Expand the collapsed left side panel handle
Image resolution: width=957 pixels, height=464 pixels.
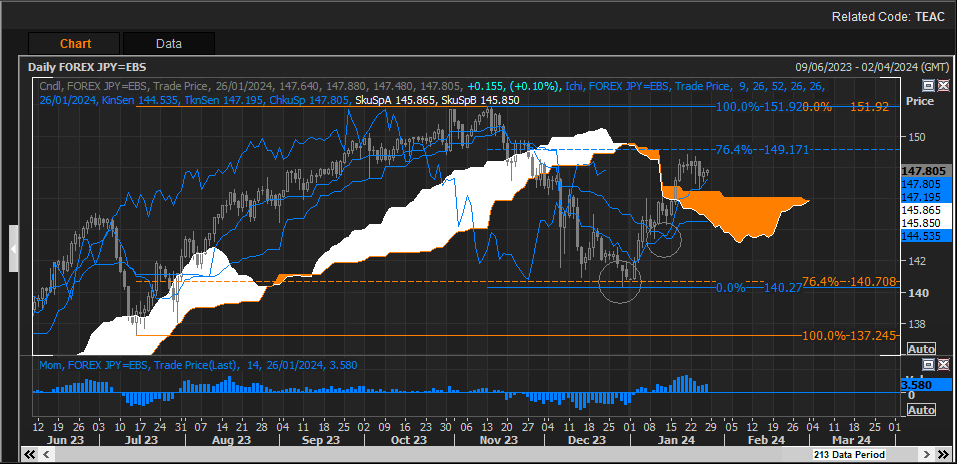pos(14,248)
